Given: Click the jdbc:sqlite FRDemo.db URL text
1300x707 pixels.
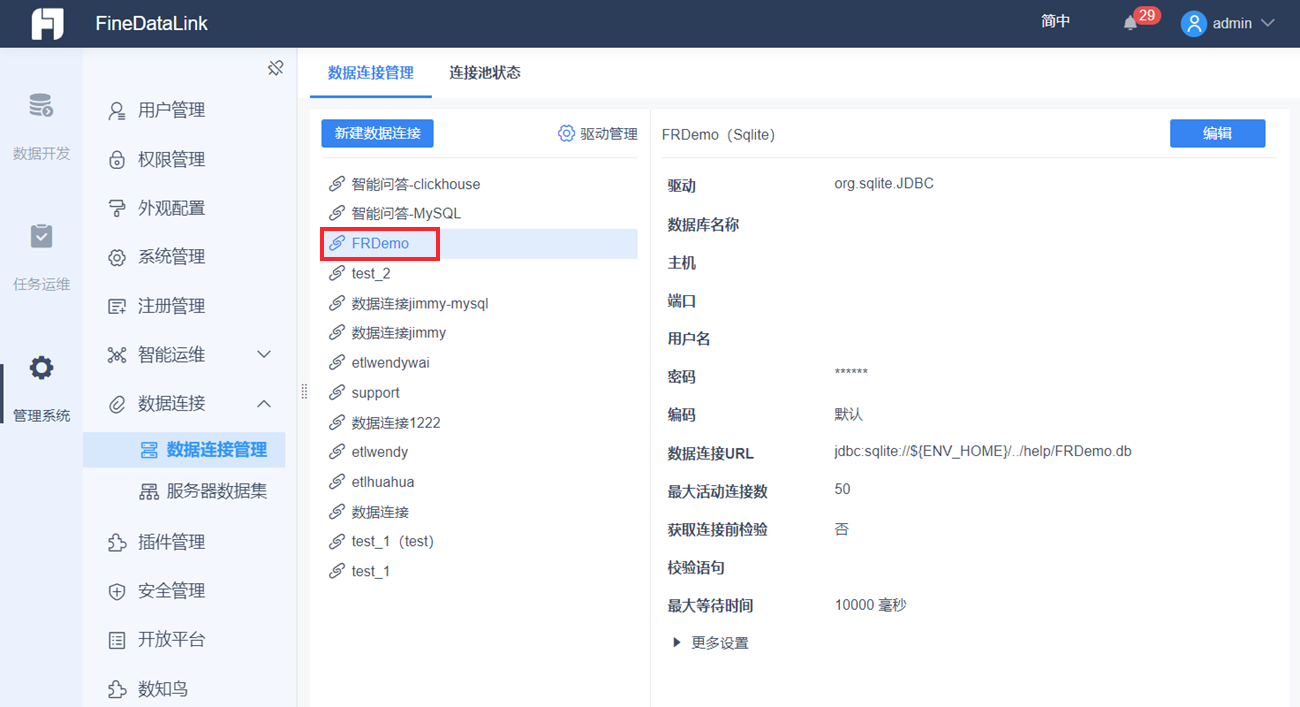Looking at the screenshot, I should [983, 451].
